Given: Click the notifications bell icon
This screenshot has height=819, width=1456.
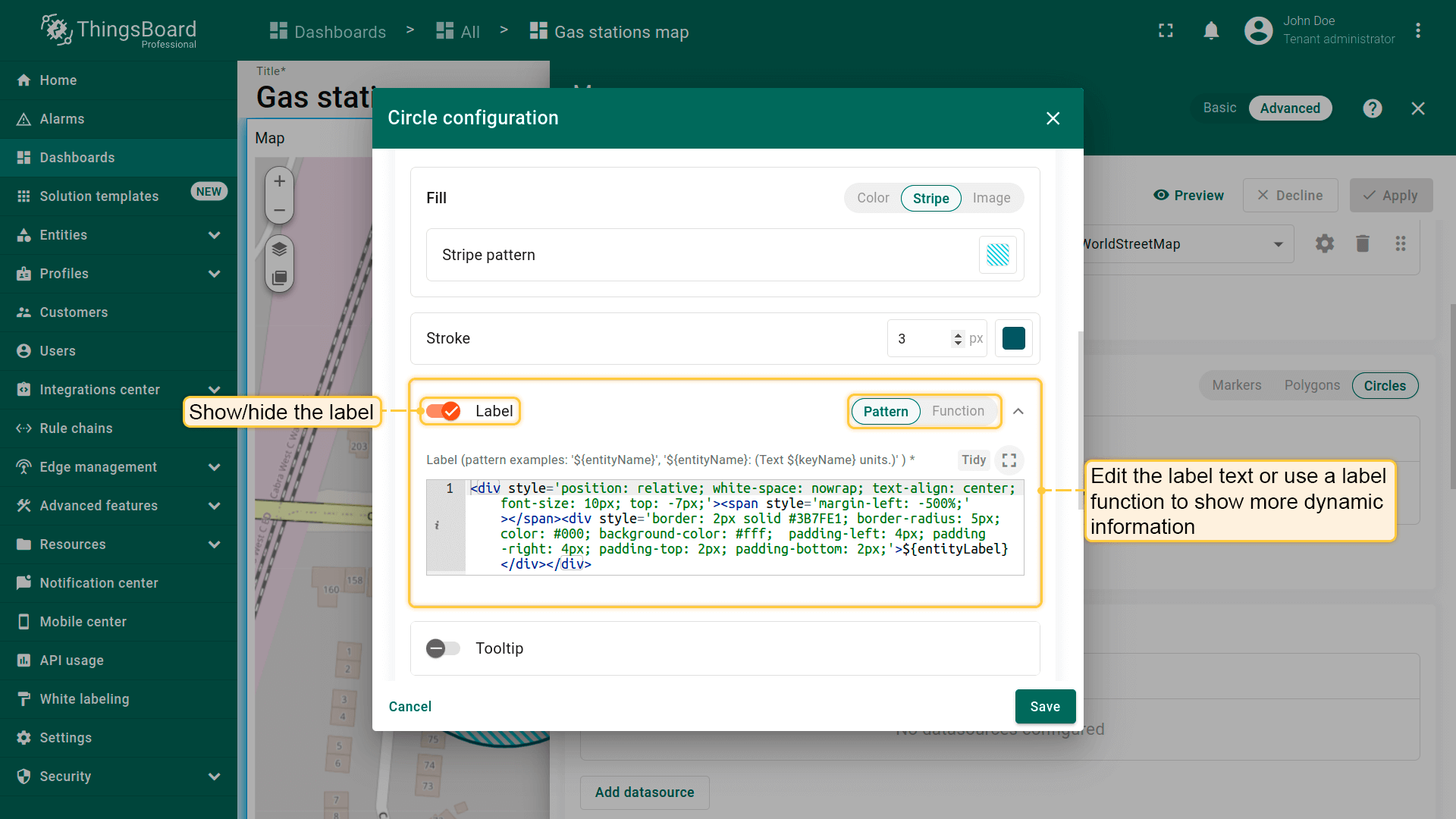Looking at the screenshot, I should [1211, 31].
